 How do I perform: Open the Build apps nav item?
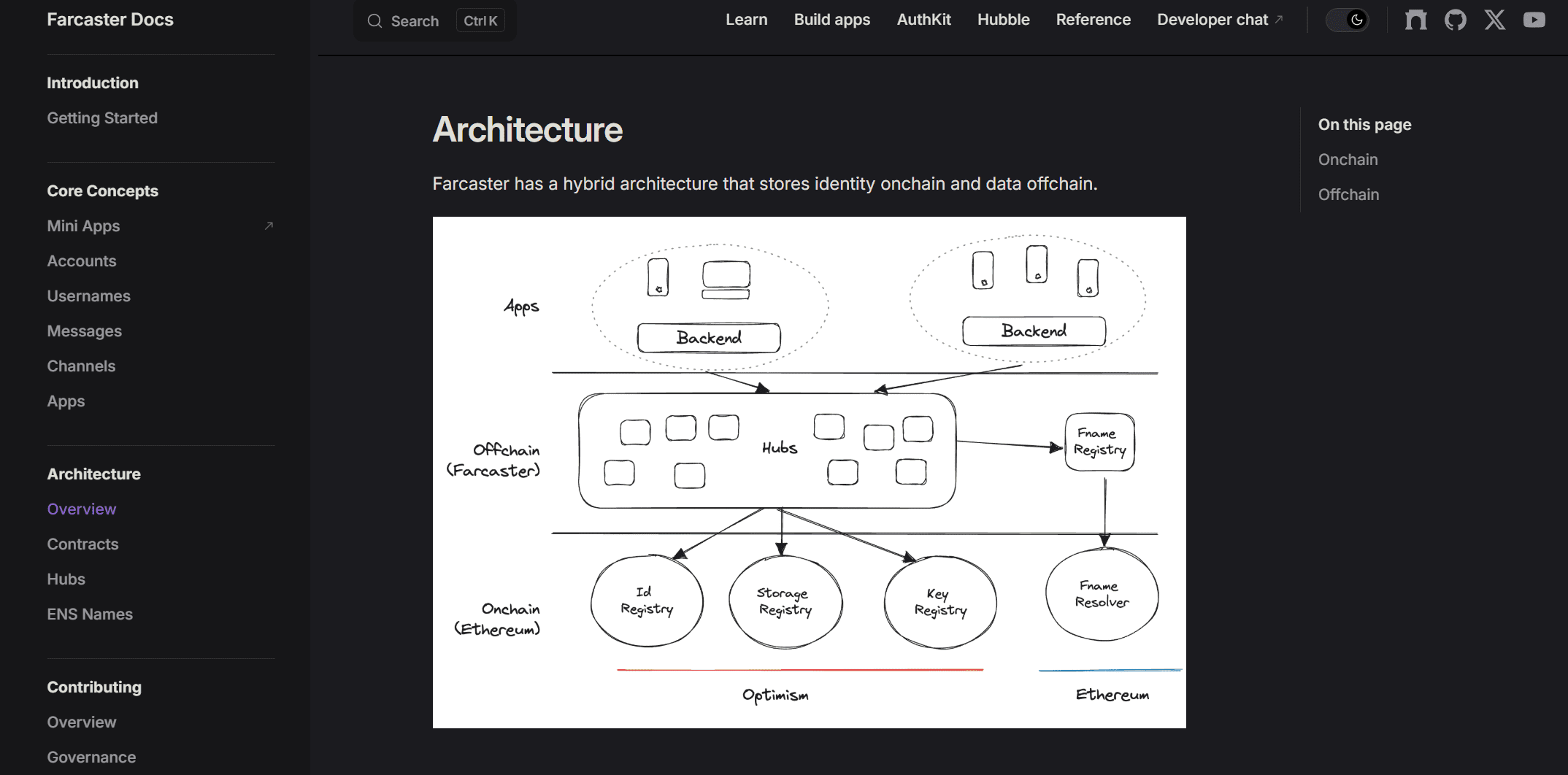[x=831, y=20]
